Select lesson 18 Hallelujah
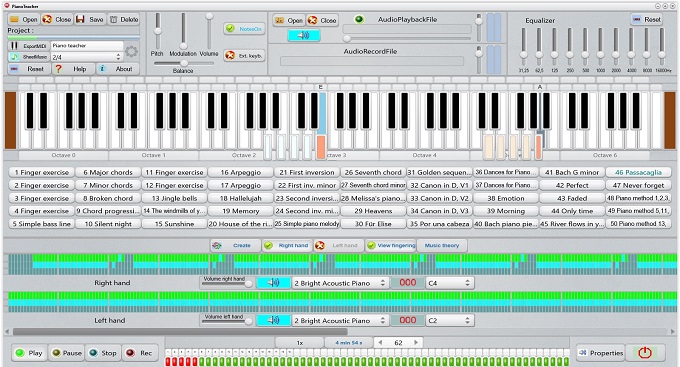The height and width of the screenshot is (367, 680). click(241, 198)
